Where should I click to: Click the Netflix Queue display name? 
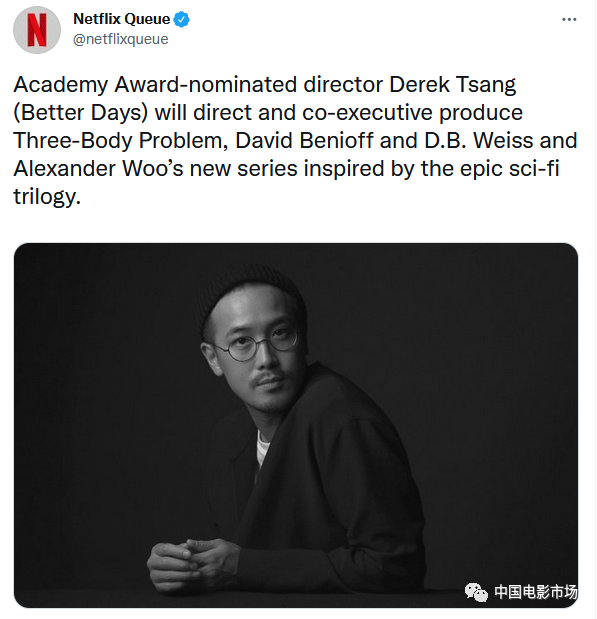122,19
